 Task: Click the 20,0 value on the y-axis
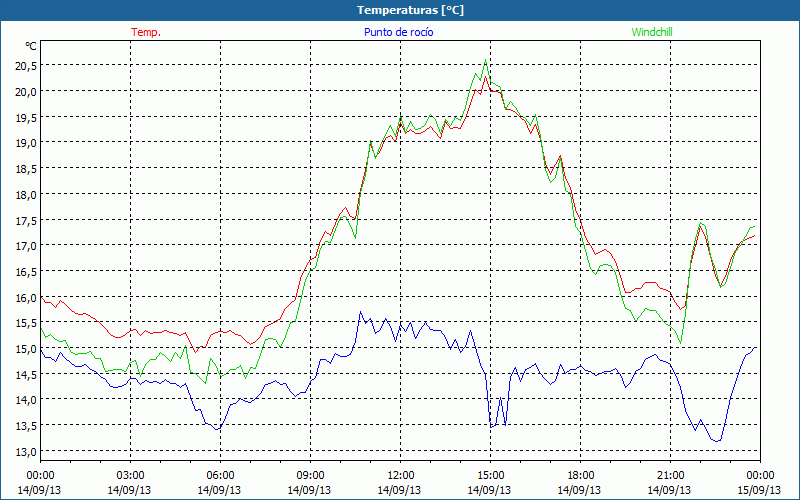26,92
